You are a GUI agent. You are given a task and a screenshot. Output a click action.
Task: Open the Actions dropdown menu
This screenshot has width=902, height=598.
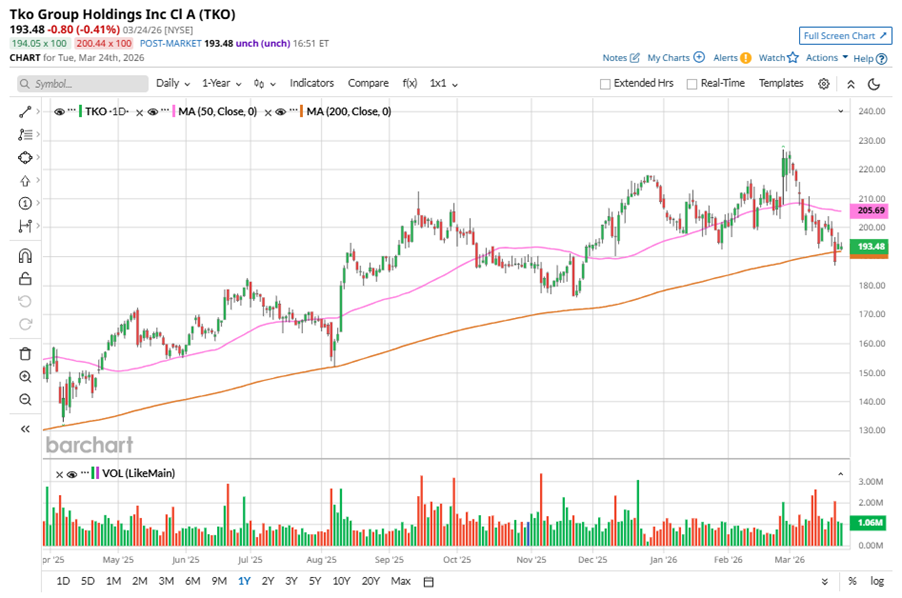tap(826, 58)
